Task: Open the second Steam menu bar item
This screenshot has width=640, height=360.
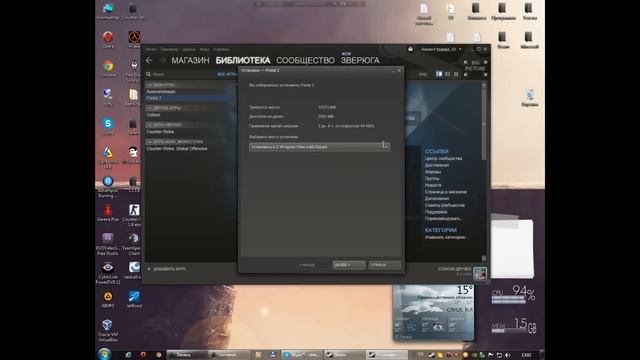Action: click(169, 49)
